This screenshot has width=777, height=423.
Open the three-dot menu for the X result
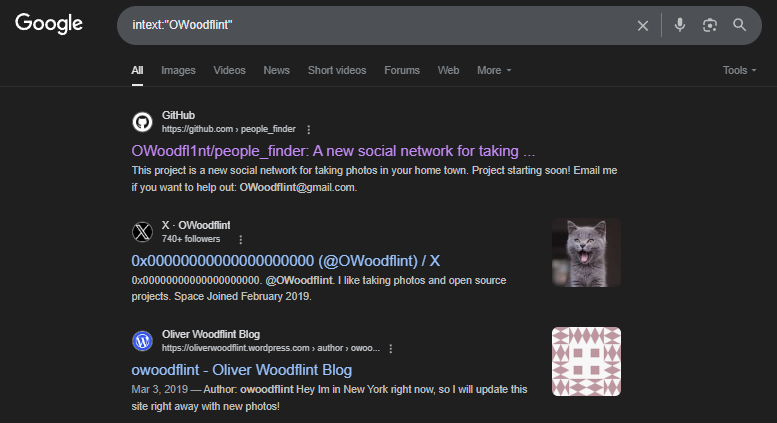click(x=241, y=239)
